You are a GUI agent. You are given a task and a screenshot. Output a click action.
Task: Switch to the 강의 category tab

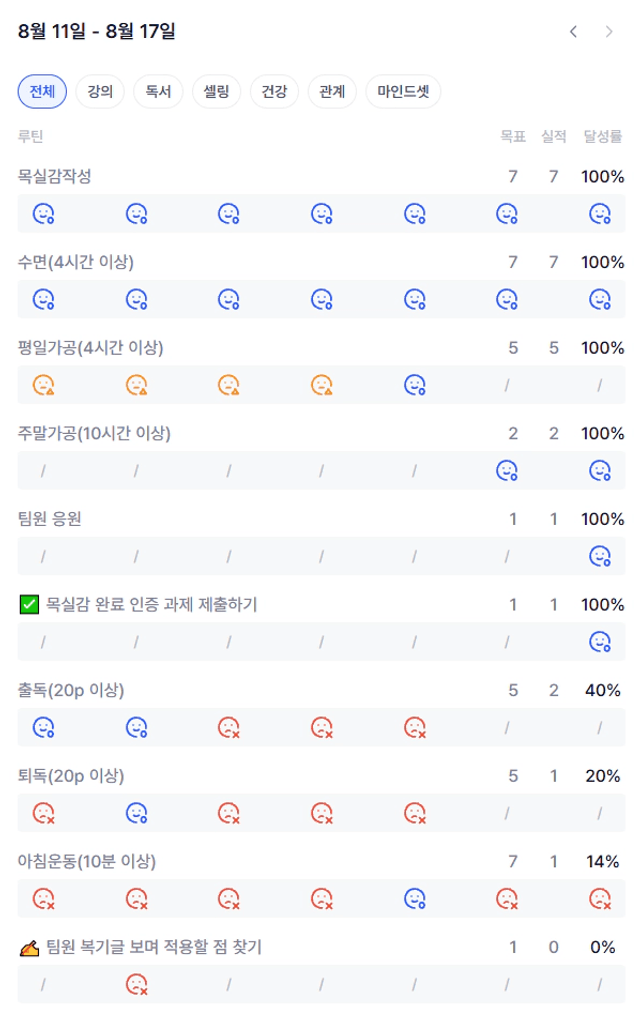click(x=100, y=91)
